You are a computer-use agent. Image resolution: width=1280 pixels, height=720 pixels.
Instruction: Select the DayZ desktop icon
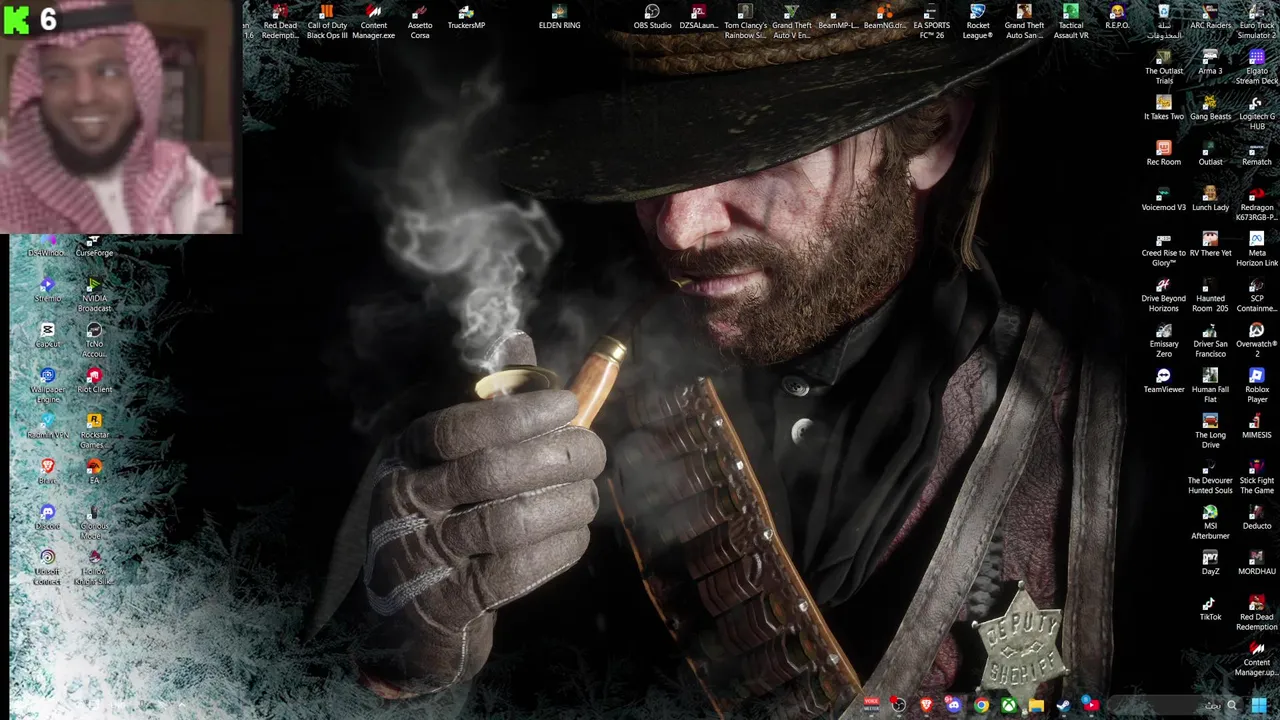(x=1210, y=563)
